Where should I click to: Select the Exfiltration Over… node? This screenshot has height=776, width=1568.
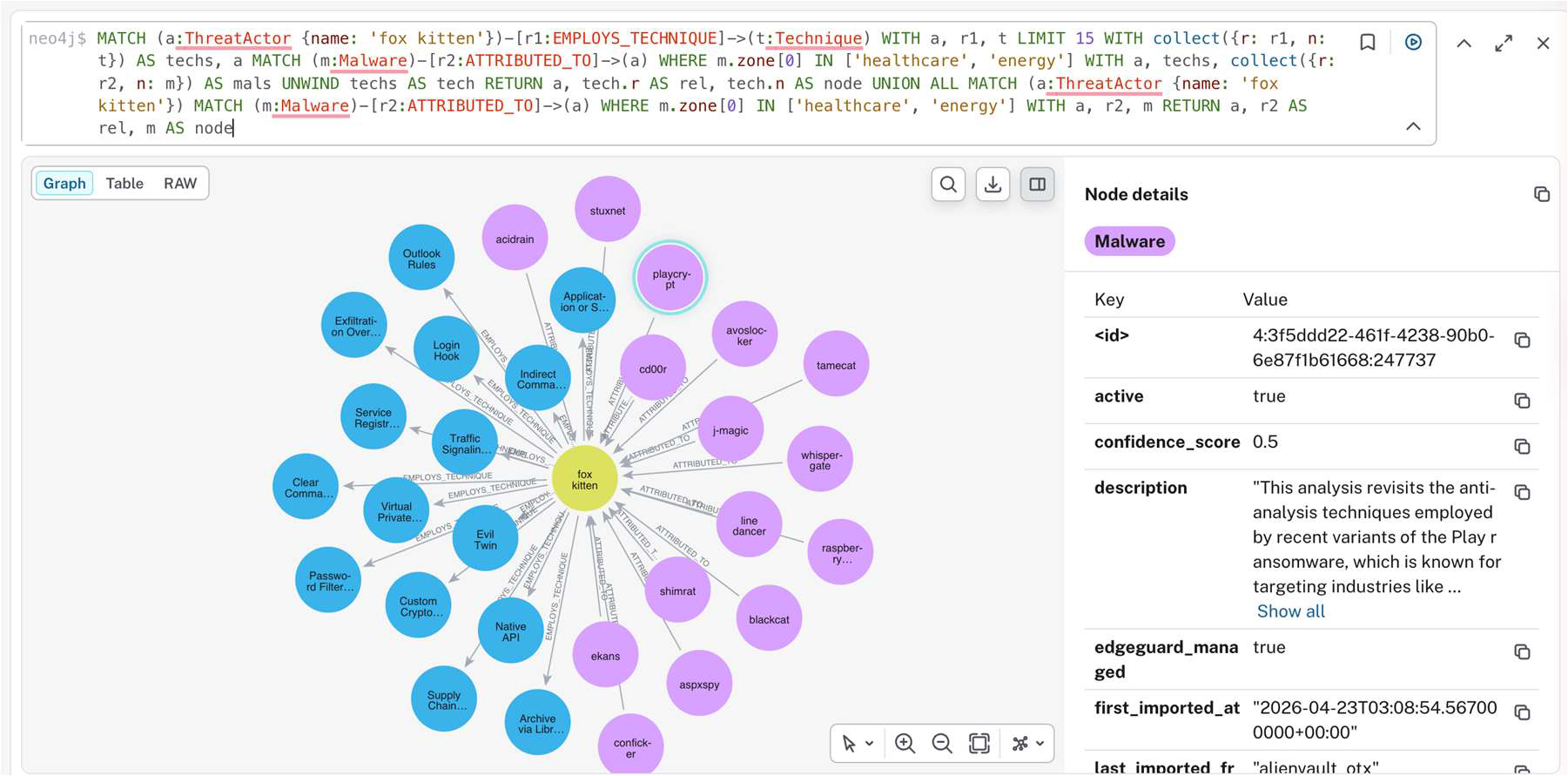(x=354, y=325)
